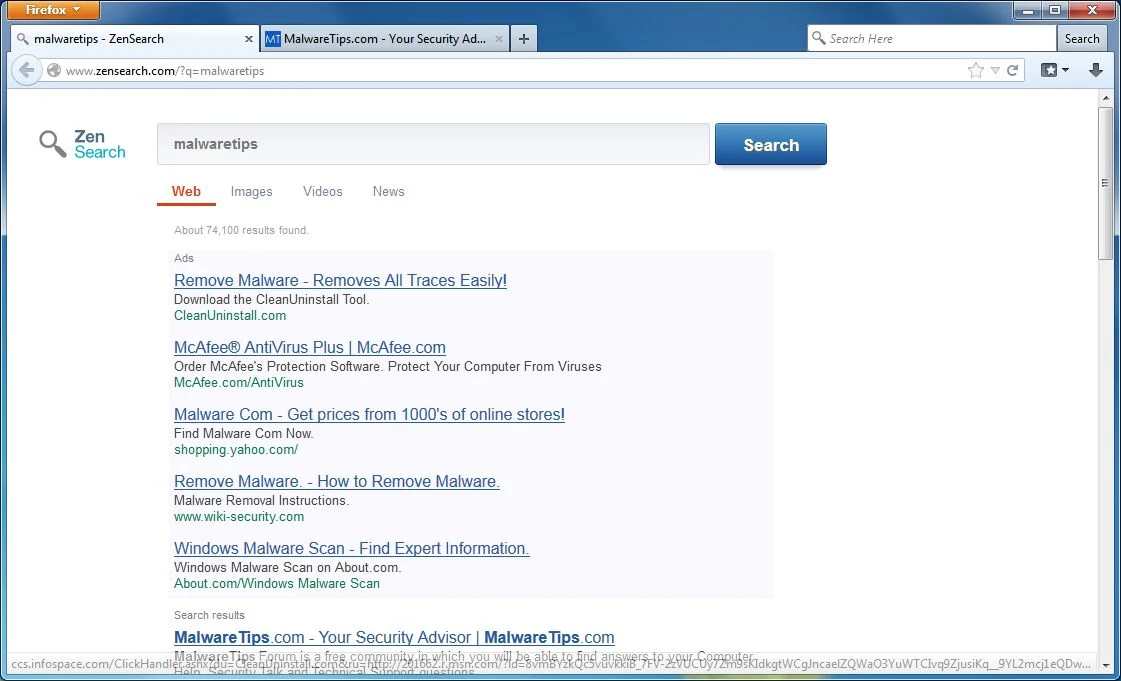Click the Download the CleanUninstall Tool description
The image size is (1121, 681).
[x=272, y=299]
